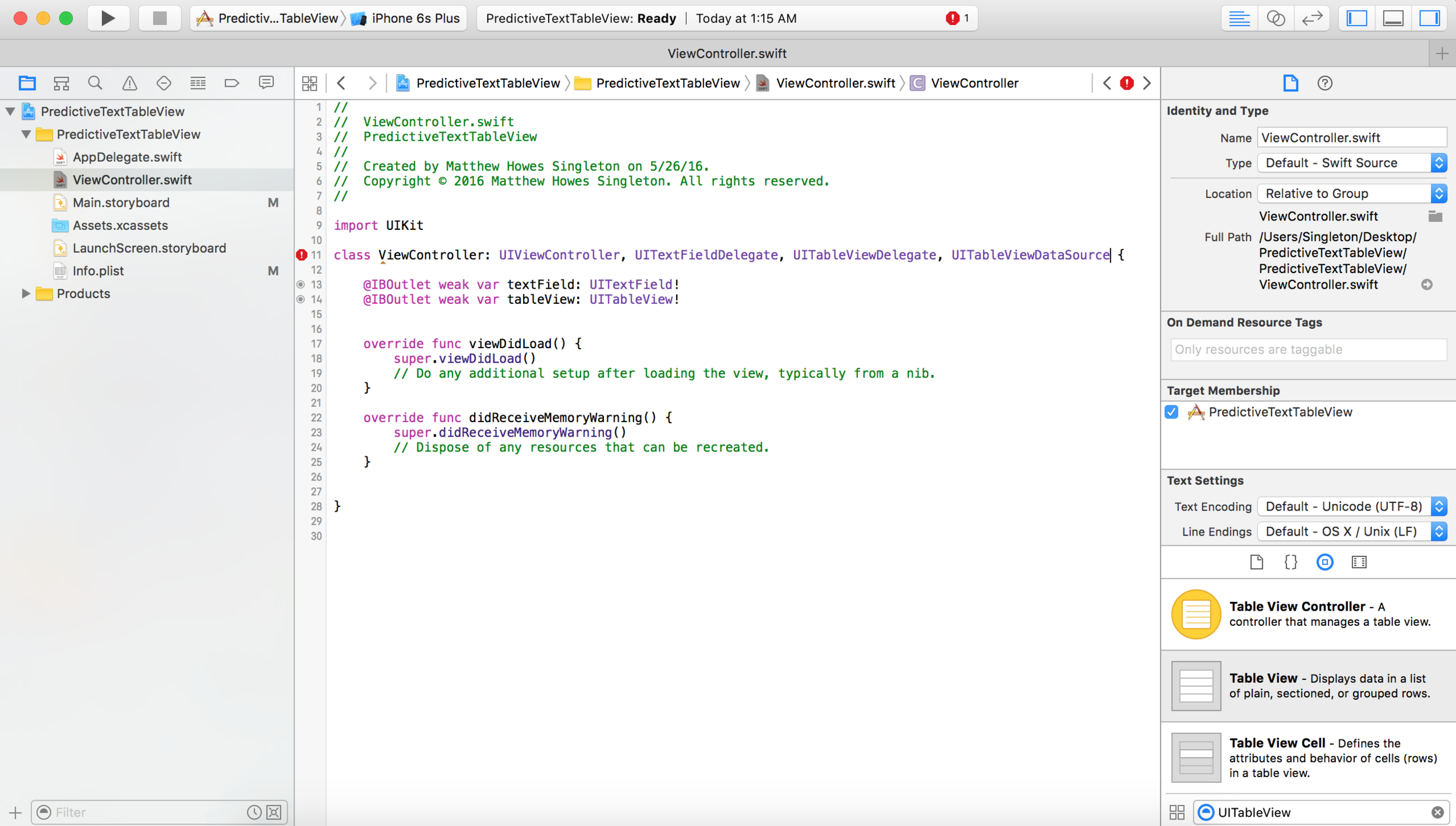
Task: Open the Object library
Action: (x=1325, y=562)
